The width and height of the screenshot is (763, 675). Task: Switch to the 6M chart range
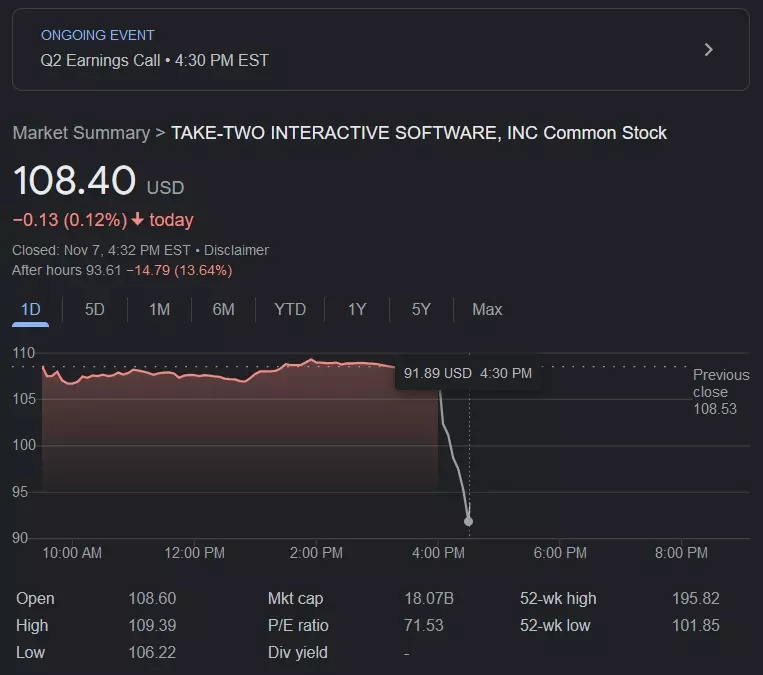click(x=223, y=310)
